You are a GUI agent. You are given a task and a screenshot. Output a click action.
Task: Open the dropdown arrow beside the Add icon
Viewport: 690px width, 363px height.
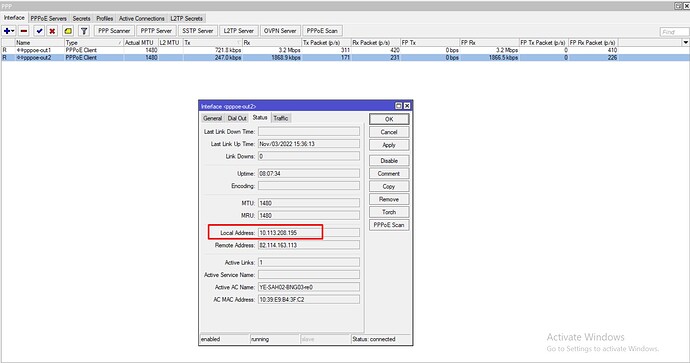13,31
